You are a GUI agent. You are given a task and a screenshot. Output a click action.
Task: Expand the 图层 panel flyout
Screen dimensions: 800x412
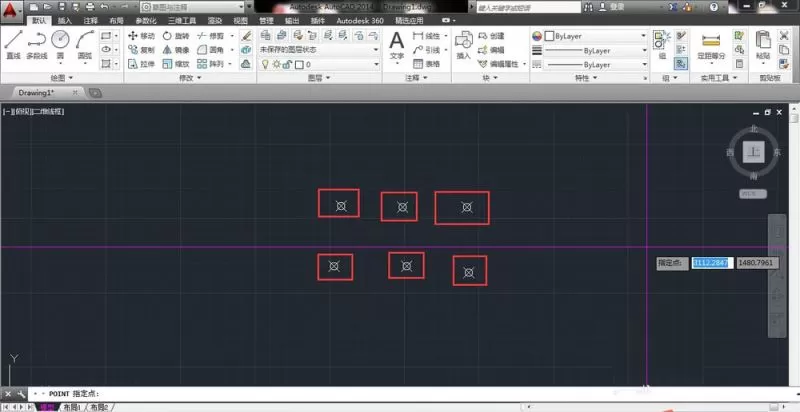tap(319, 78)
